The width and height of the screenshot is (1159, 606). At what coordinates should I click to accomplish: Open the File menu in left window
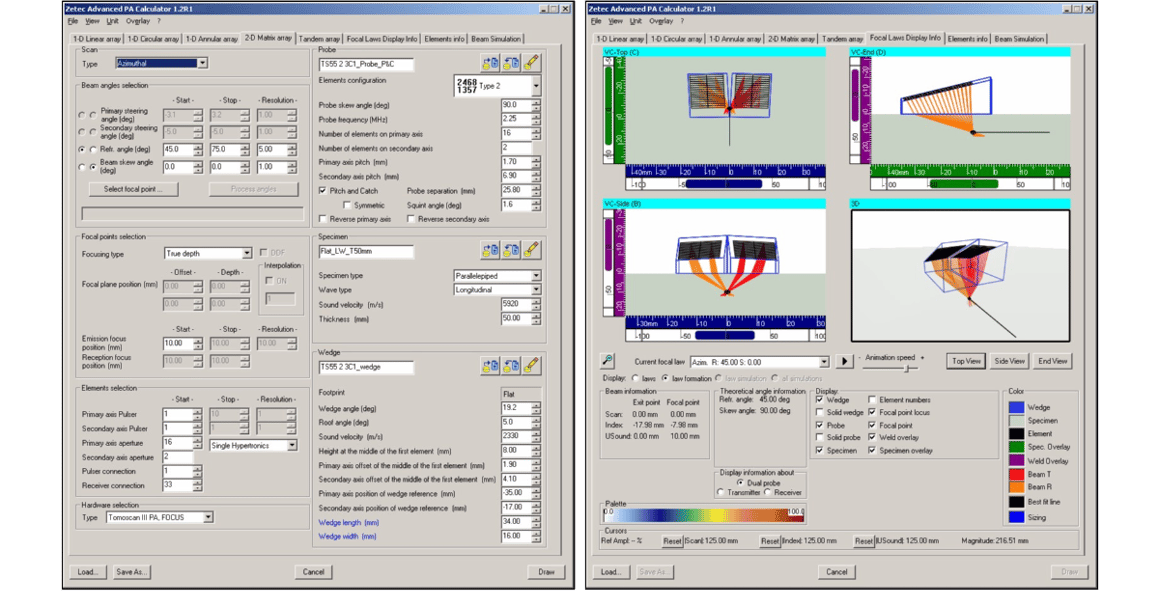click(72, 21)
